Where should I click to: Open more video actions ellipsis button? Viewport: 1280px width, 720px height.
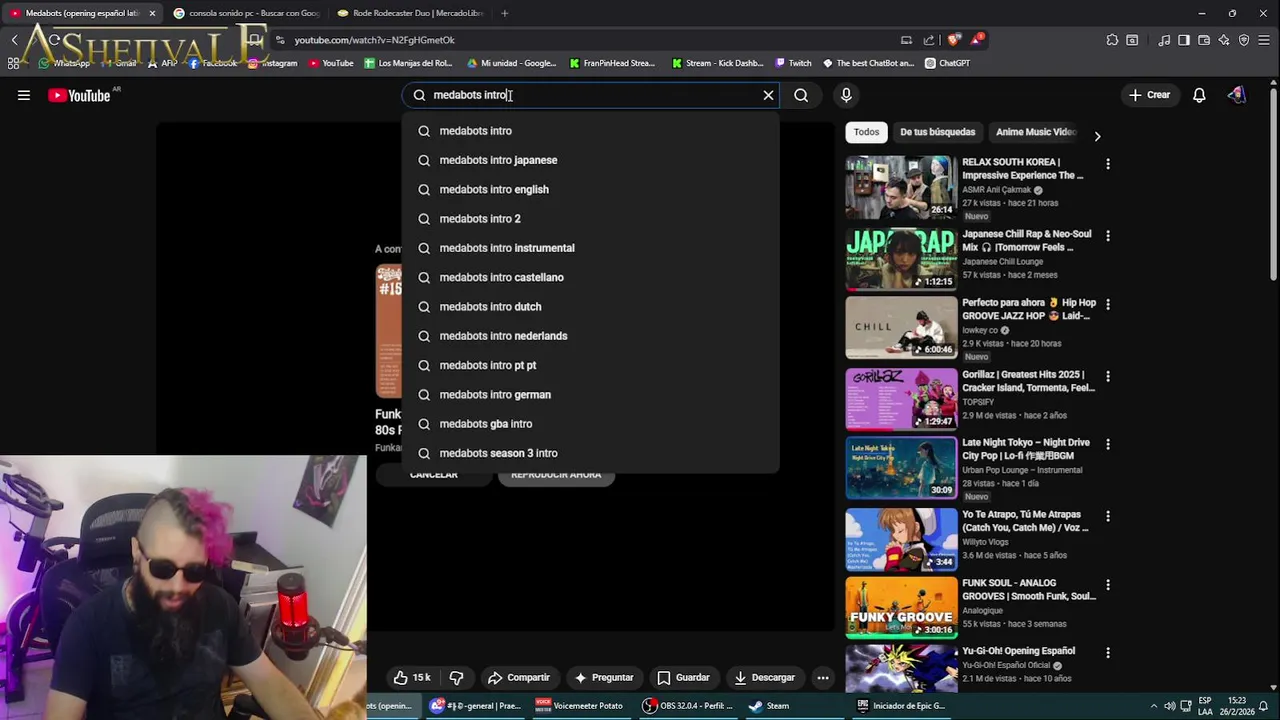tap(823, 677)
